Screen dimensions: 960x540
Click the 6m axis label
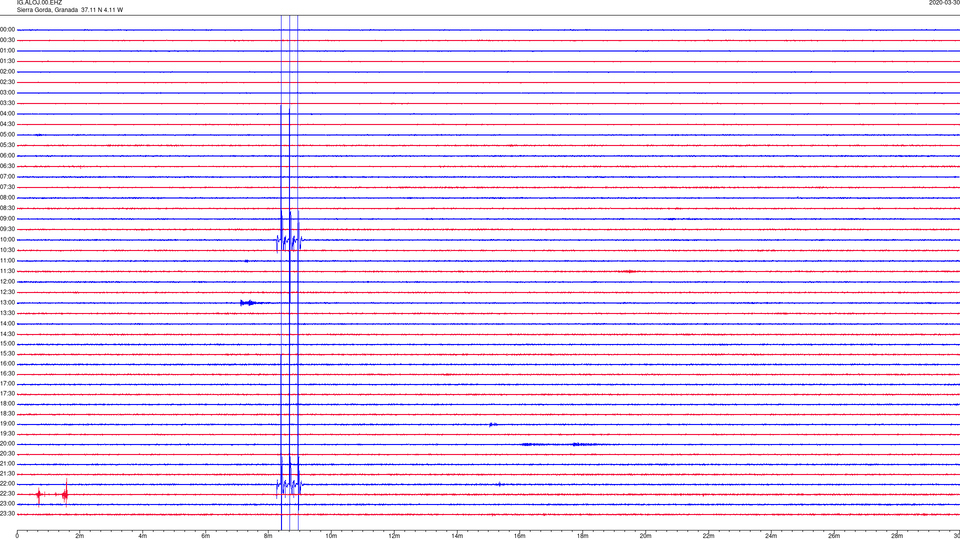pyautogui.click(x=206, y=536)
